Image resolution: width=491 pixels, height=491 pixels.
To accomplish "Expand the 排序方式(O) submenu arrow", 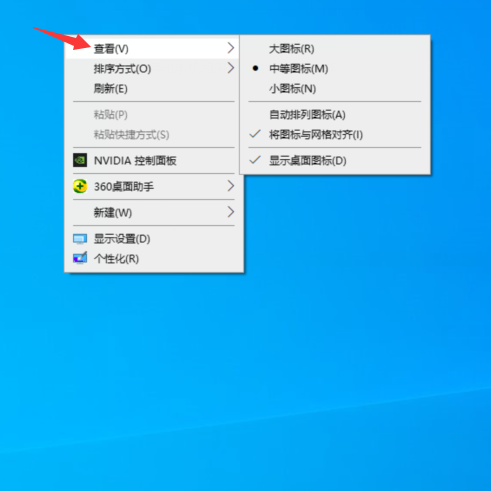I will coord(231,68).
